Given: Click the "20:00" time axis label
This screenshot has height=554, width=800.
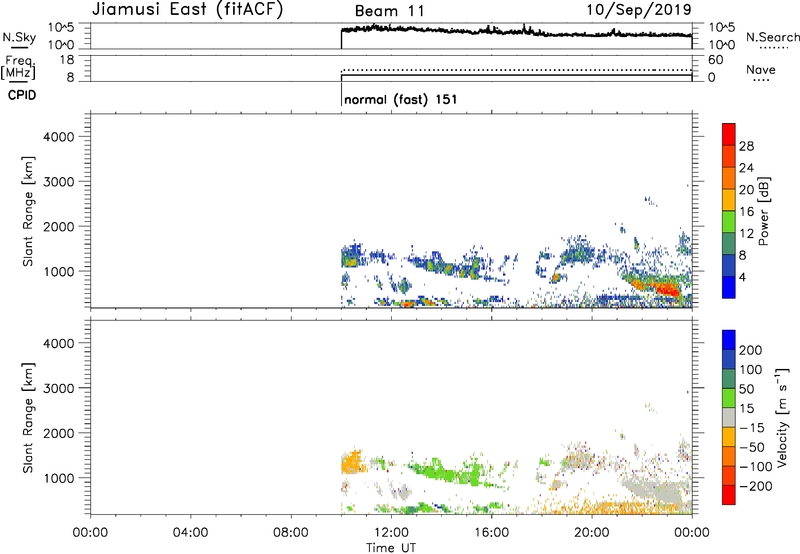Looking at the screenshot, I should (591, 533).
